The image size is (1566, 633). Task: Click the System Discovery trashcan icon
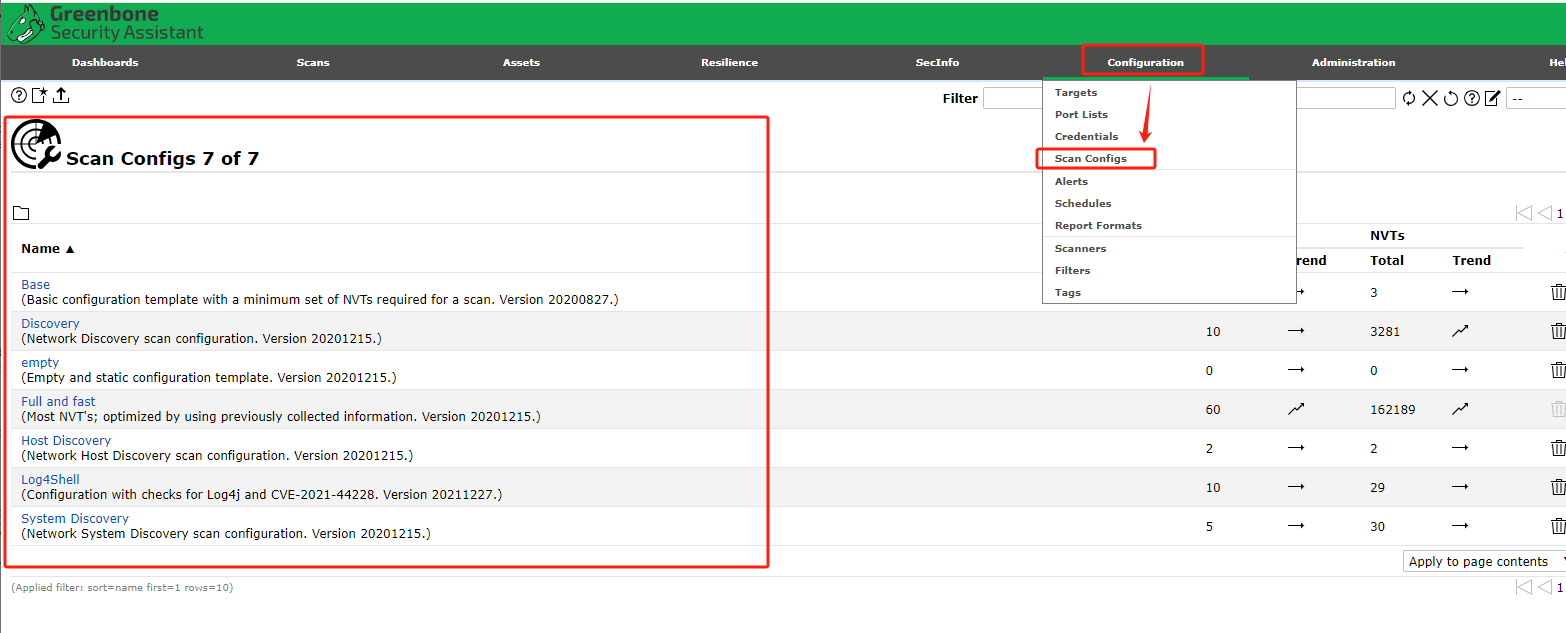[1558, 526]
